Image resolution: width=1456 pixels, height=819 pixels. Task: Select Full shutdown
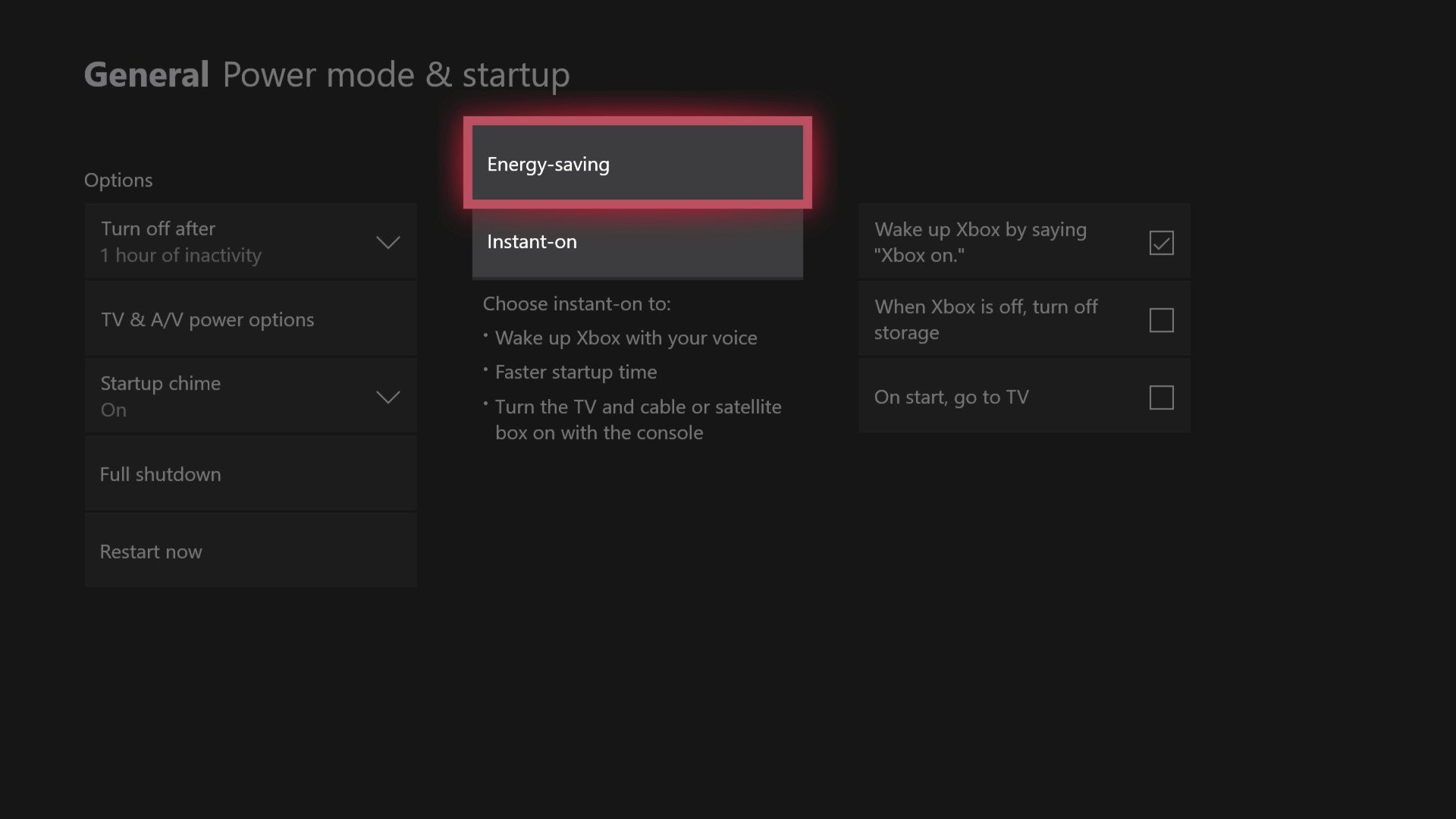(251, 474)
